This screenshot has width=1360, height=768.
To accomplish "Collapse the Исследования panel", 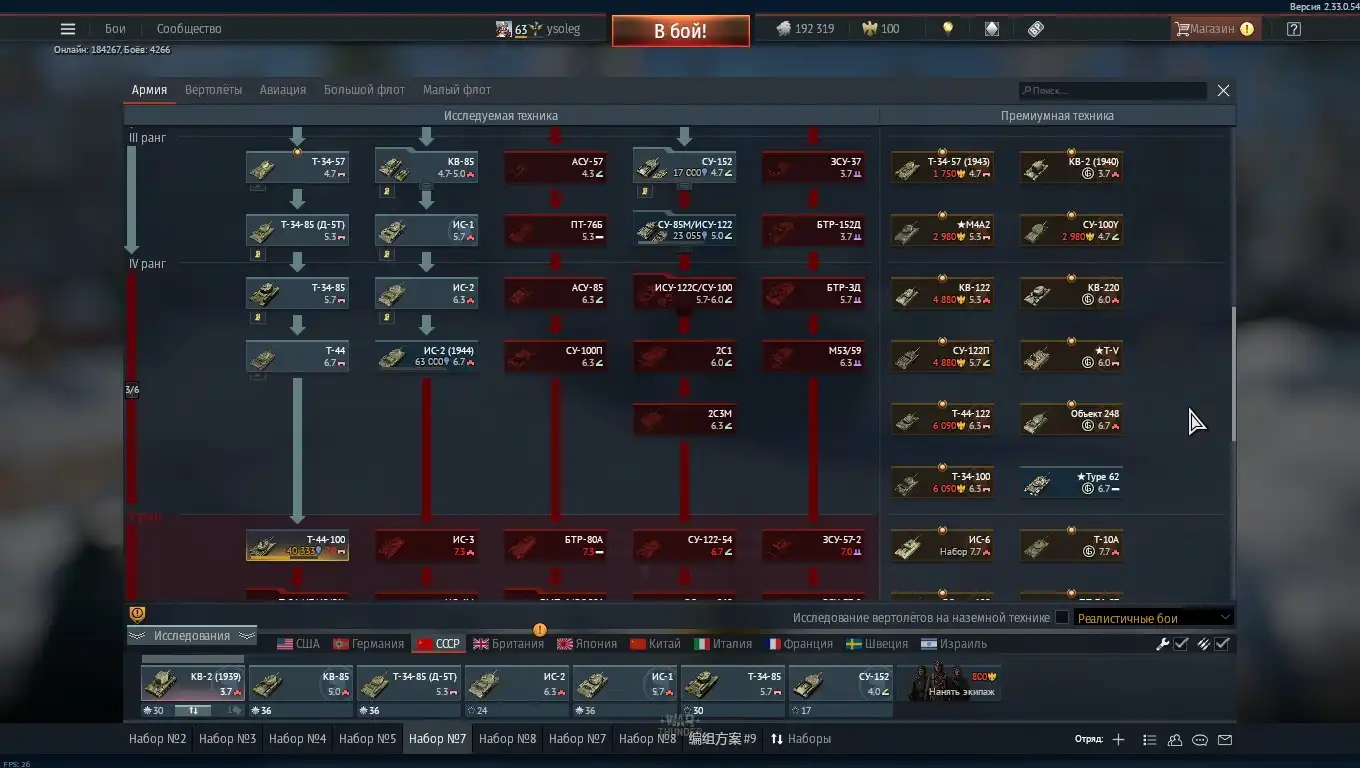I will [x=192, y=636].
